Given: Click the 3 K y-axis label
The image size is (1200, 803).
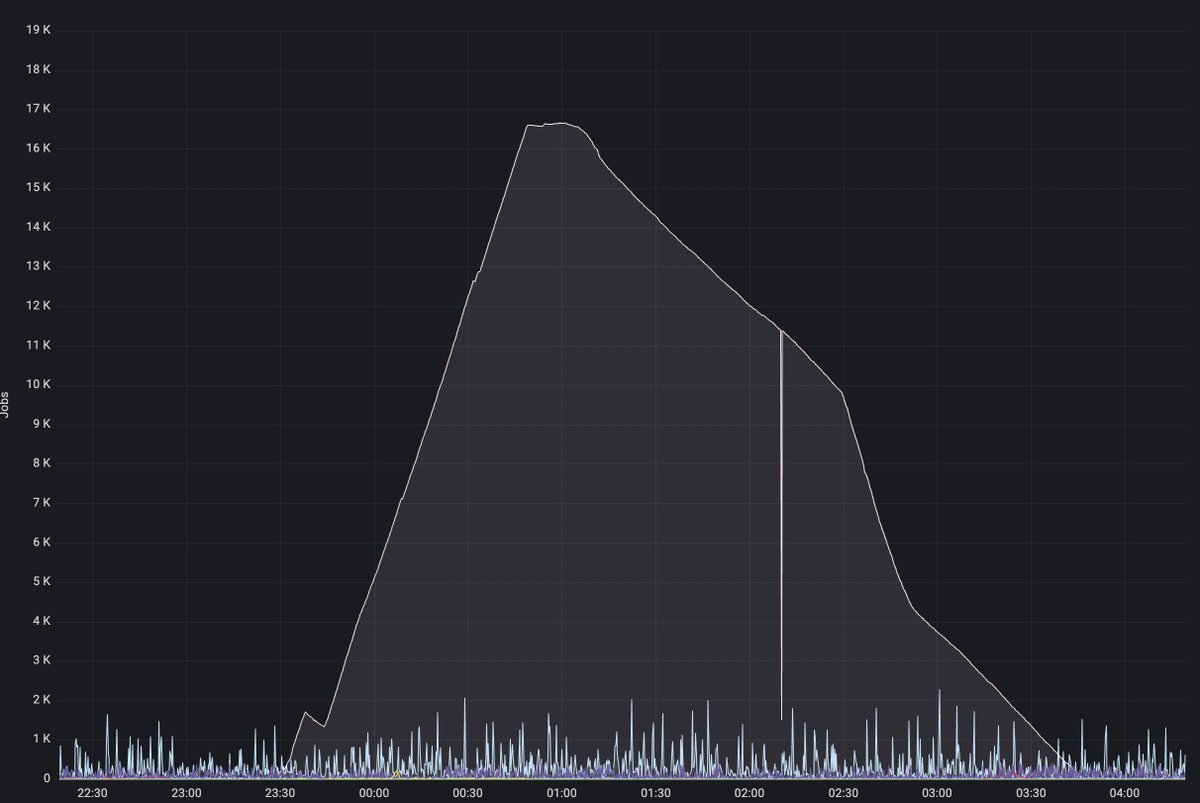Looking at the screenshot, I should tap(41, 660).
